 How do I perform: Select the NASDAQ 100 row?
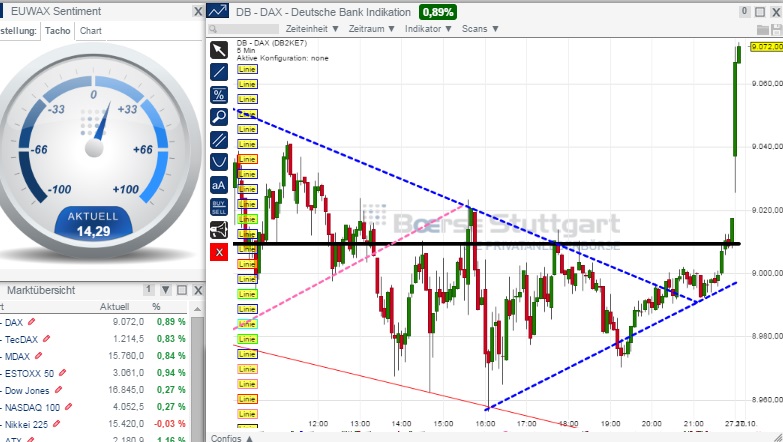93,407
